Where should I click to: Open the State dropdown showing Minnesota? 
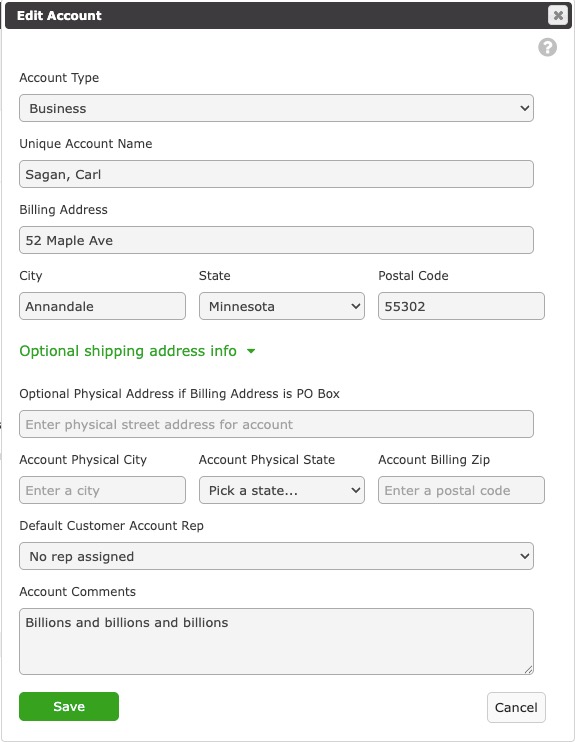tap(282, 306)
